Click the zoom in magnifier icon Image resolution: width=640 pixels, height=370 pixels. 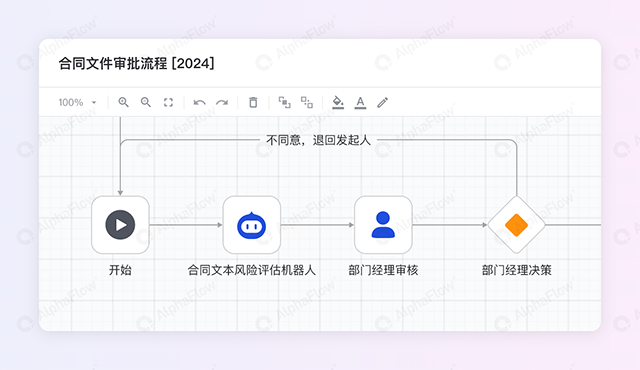tap(123, 102)
